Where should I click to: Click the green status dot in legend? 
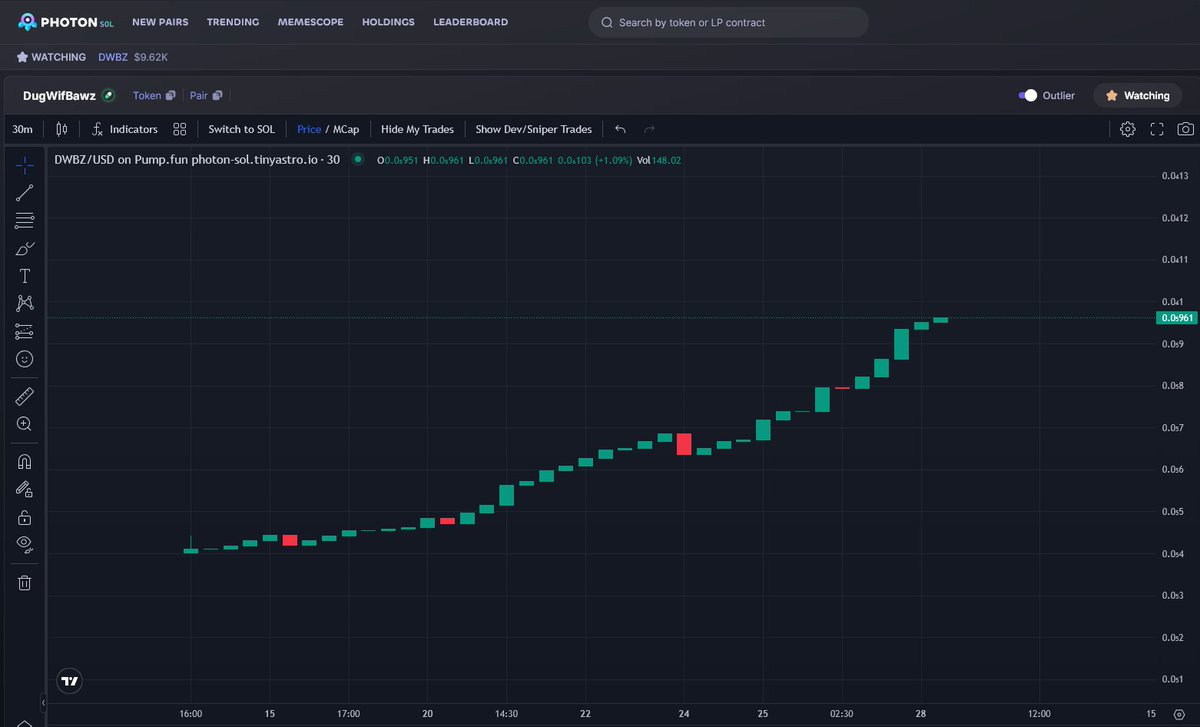click(357, 159)
